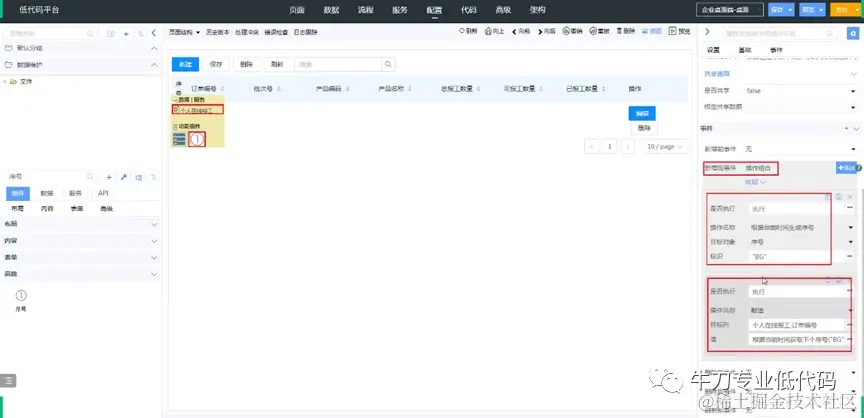Switch to the 设置 tab in right panel

[713, 50]
